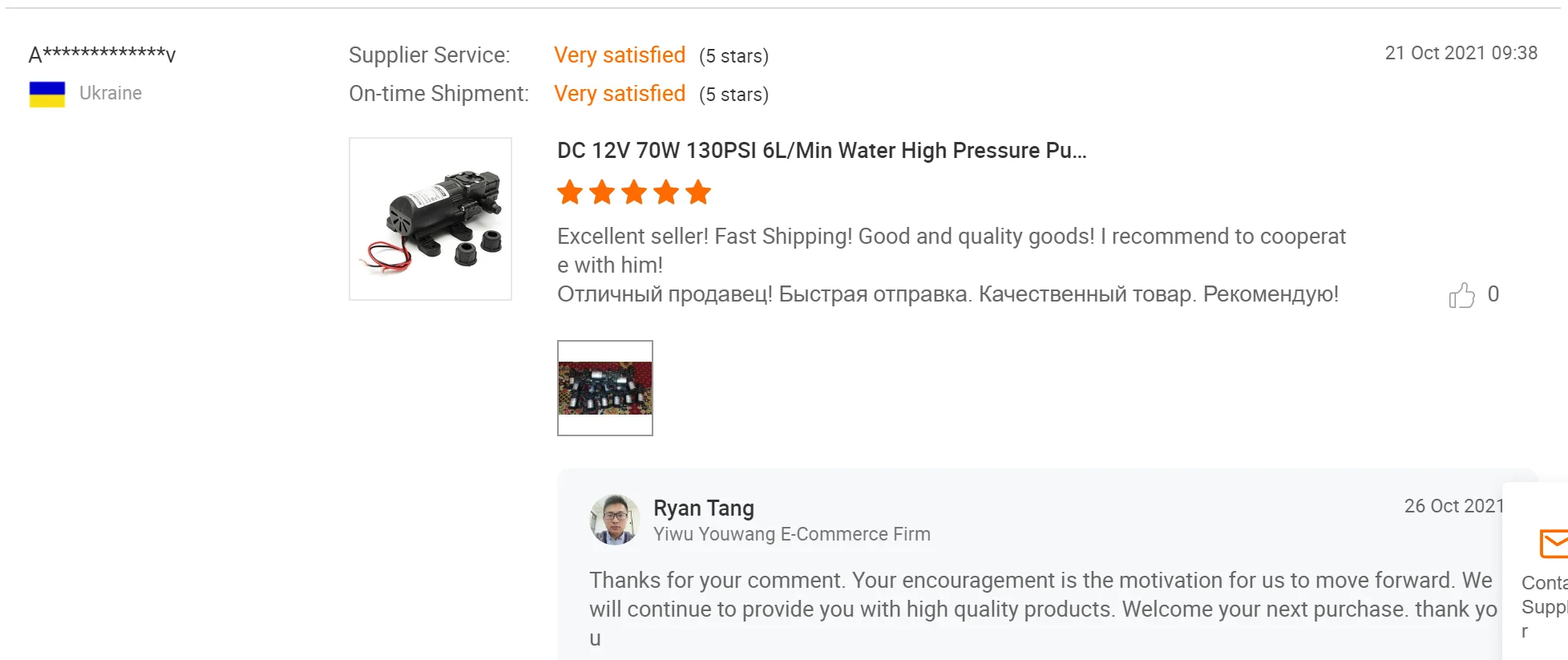
Task: Open the DC 12V 70W pump product title
Action: coord(822,151)
